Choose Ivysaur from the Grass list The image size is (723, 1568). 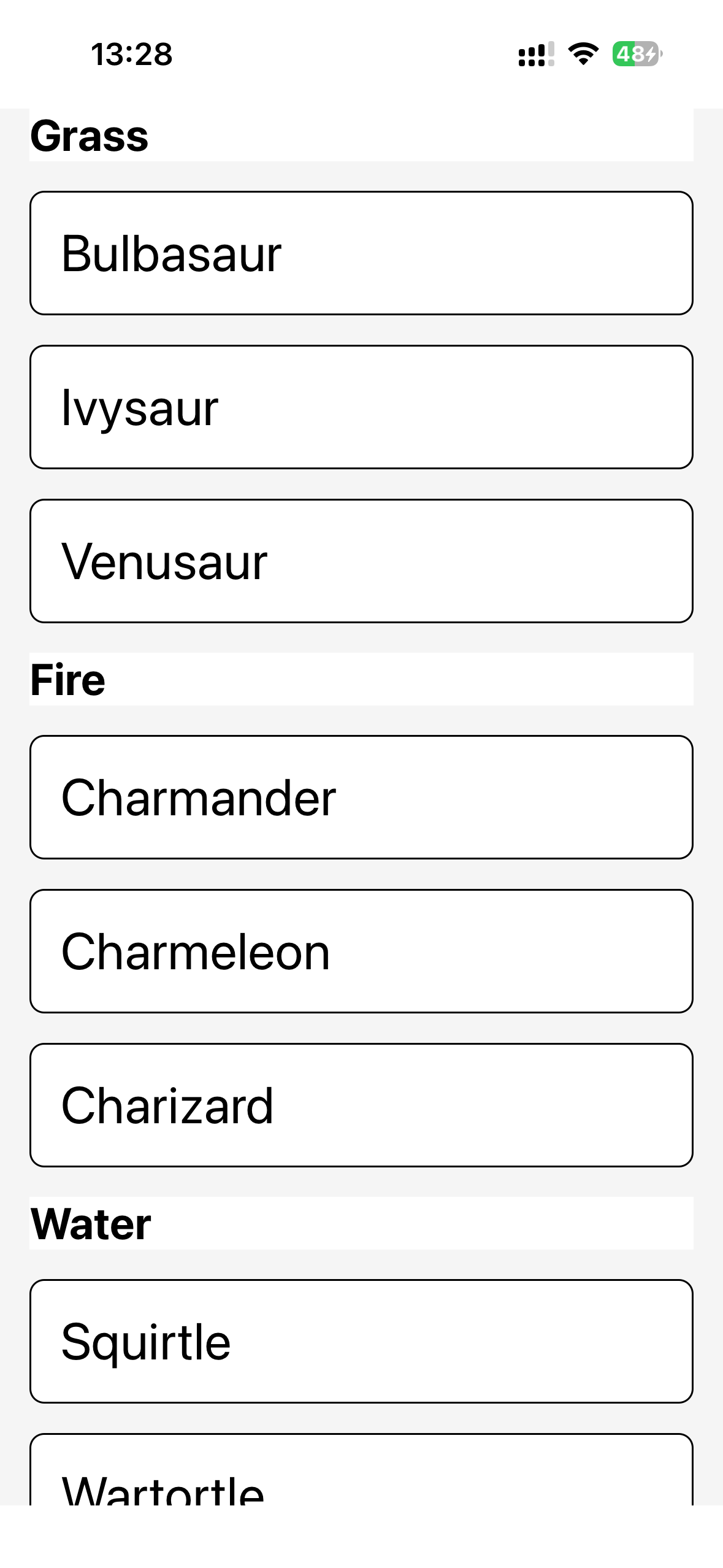point(361,407)
